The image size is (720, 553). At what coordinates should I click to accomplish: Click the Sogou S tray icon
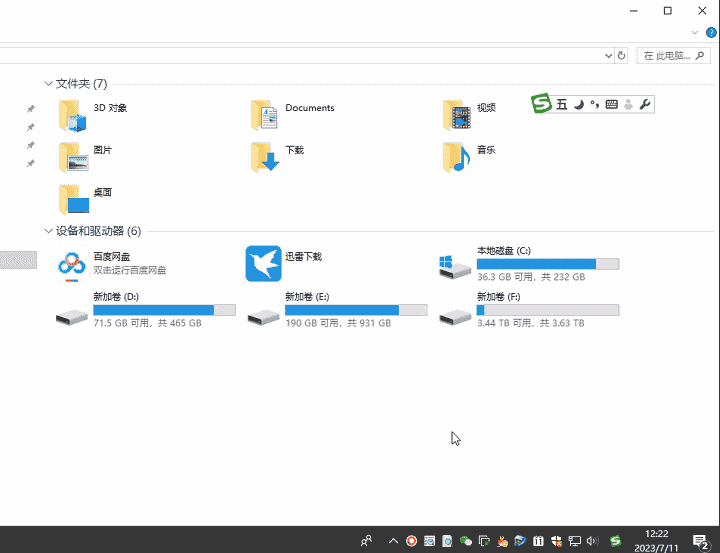pyautogui.click(x=615, y=541)
